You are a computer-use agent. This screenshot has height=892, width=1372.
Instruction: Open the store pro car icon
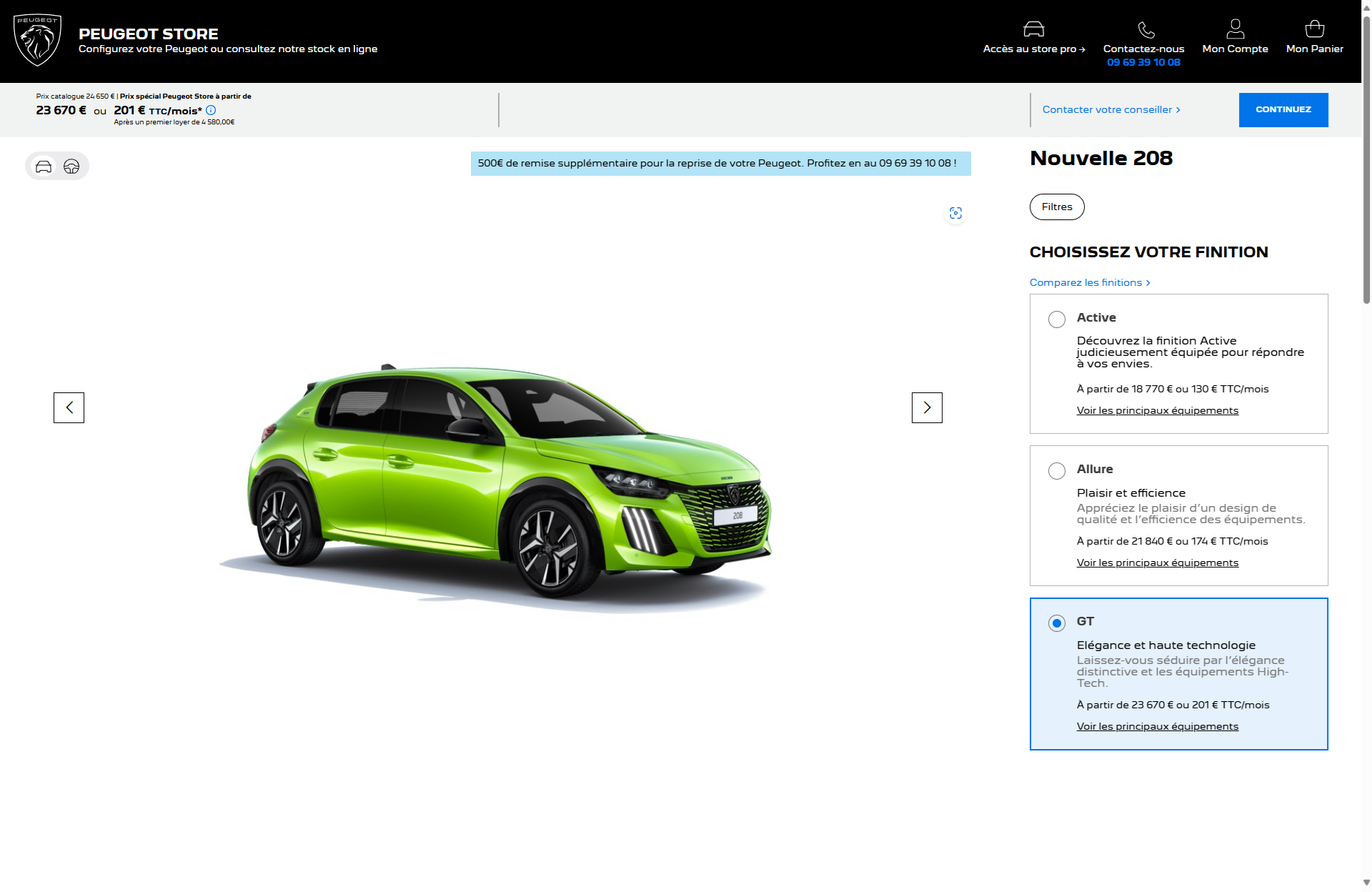click(x=1033, y=29)
